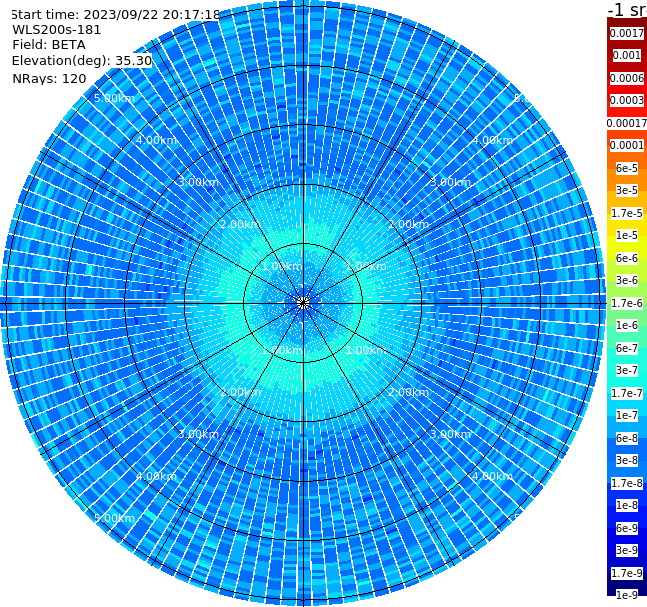
Task: Select the WLS200s-181 instrument label
Action: 57,30
